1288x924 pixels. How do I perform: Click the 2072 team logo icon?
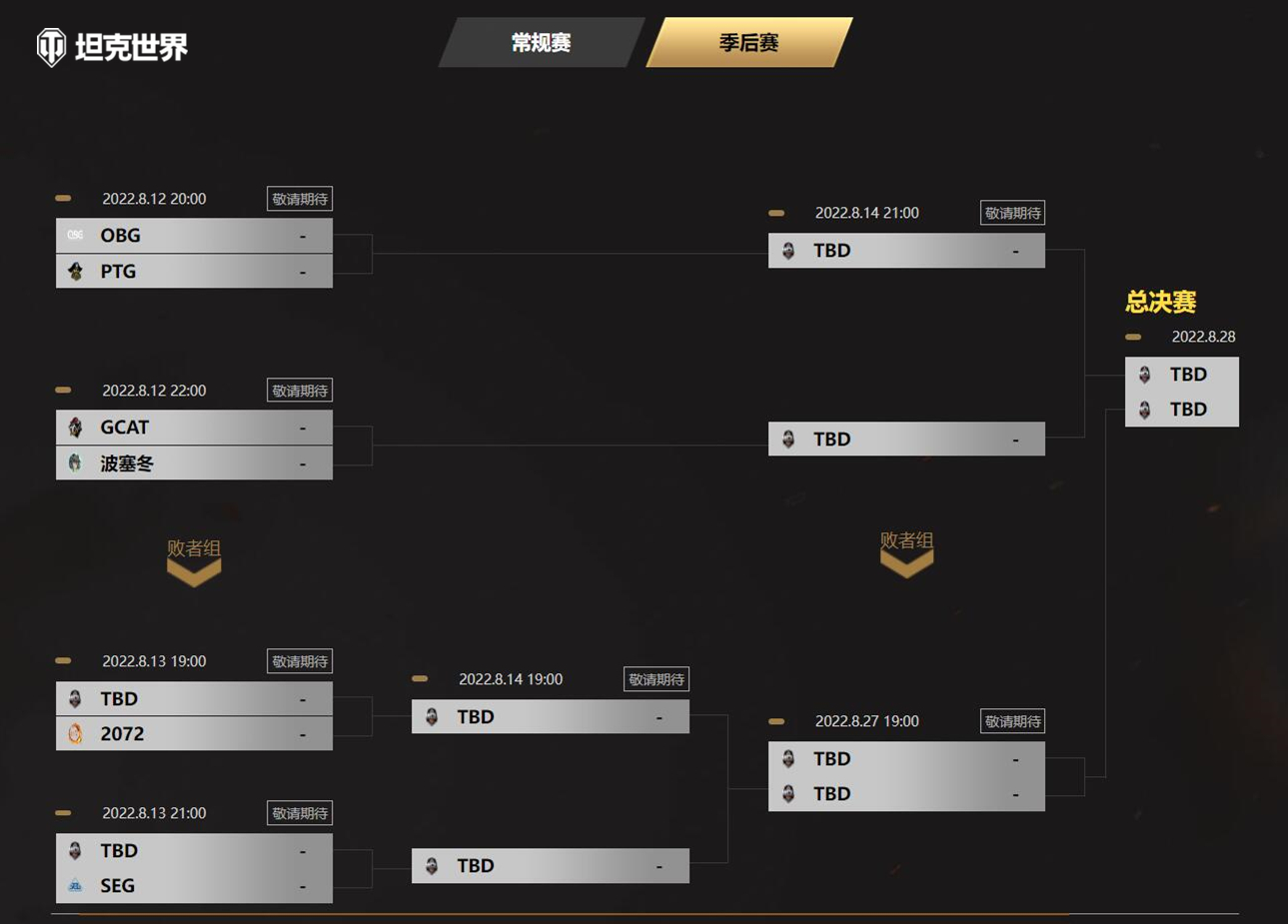point(75,734)
